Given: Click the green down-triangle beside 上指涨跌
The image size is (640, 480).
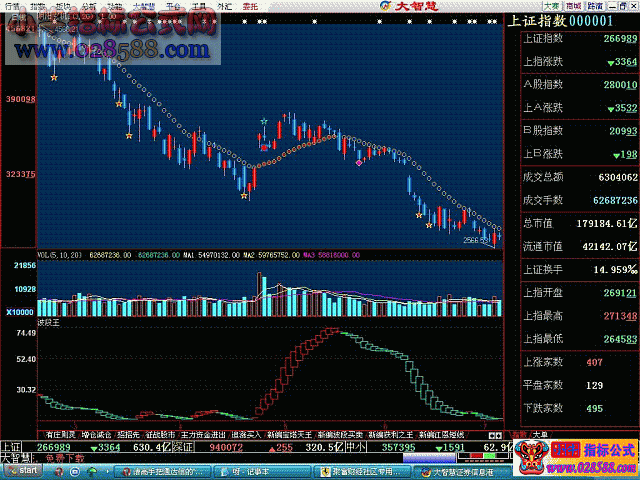Looking at the screenshot, I should (x=609, y=63).
